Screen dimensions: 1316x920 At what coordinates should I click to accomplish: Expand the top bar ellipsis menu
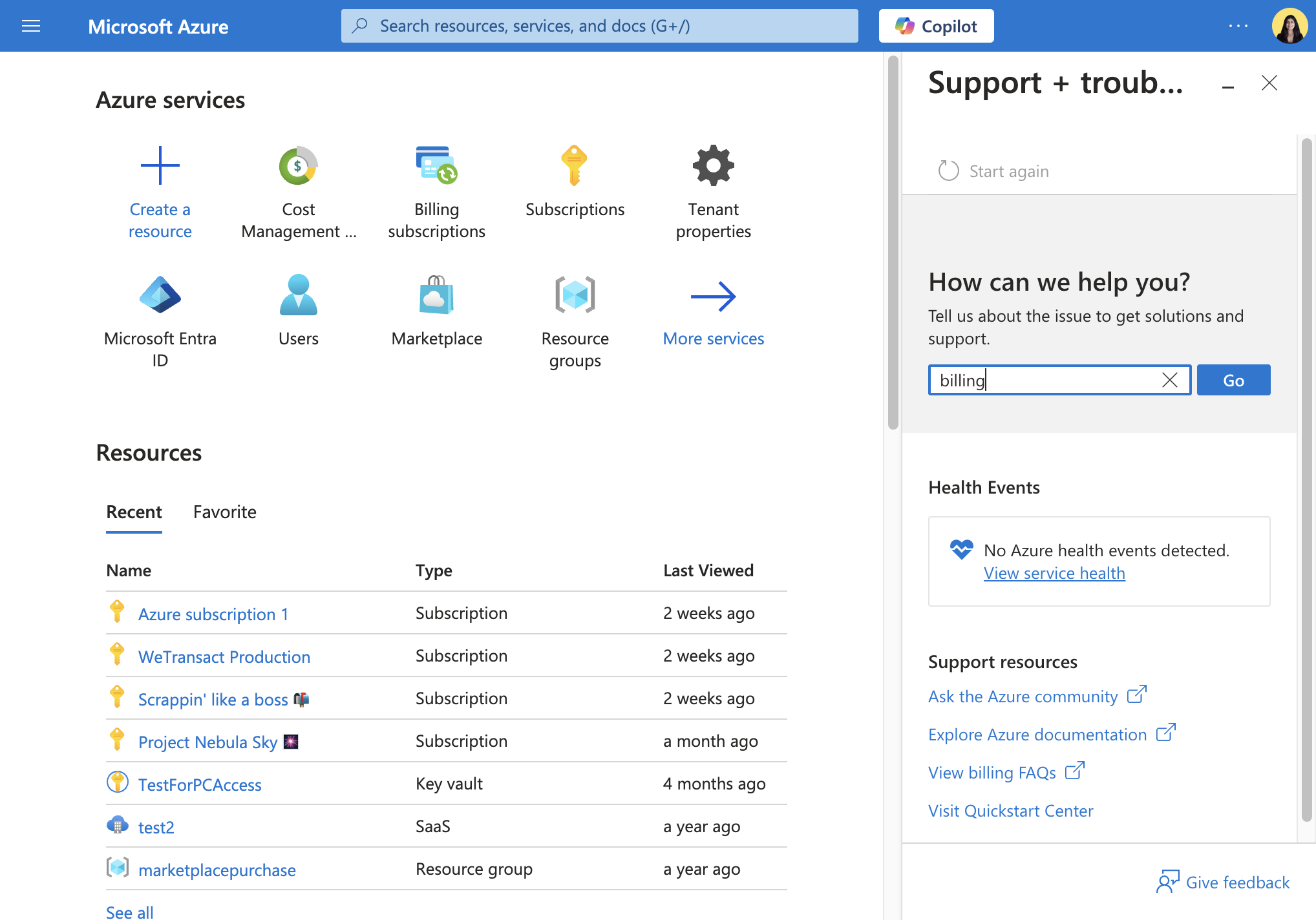1238,26
